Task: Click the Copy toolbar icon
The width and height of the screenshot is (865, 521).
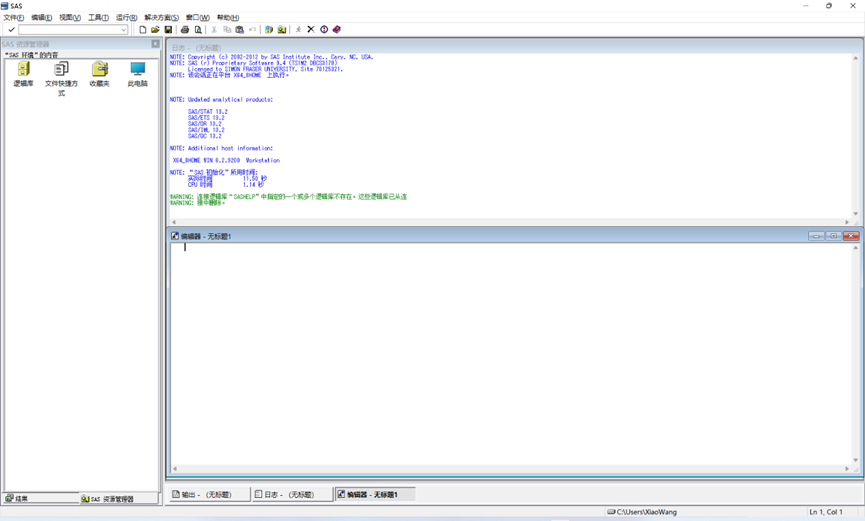Action: click(227, 29)
